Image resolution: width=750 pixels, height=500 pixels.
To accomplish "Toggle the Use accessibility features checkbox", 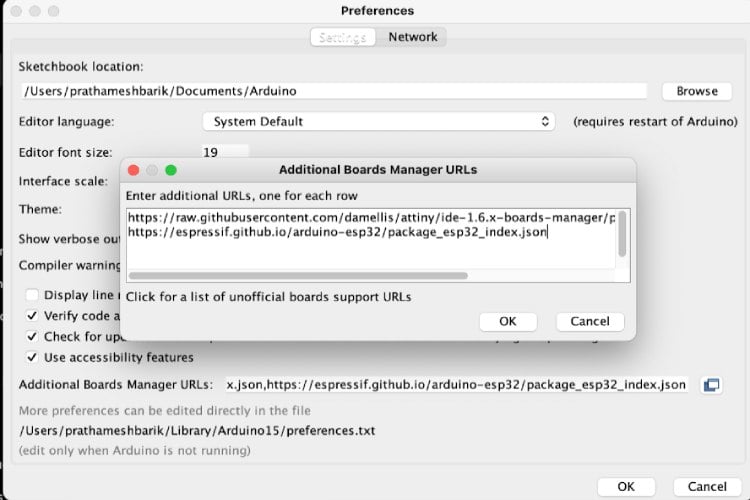I will pos(33,357).
